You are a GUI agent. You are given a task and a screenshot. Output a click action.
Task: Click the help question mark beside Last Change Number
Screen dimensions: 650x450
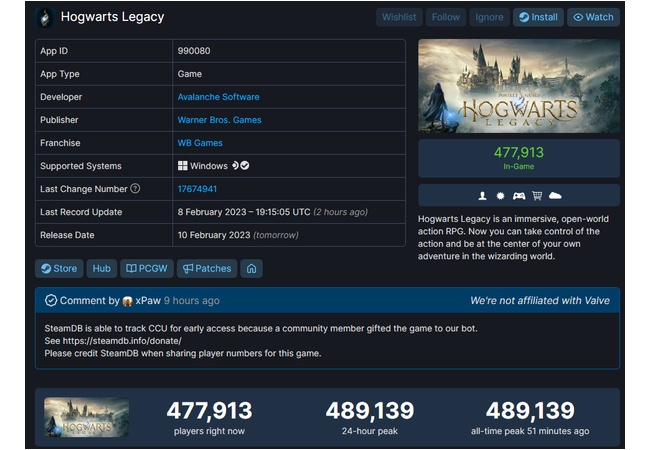click(x=135, y=189)
